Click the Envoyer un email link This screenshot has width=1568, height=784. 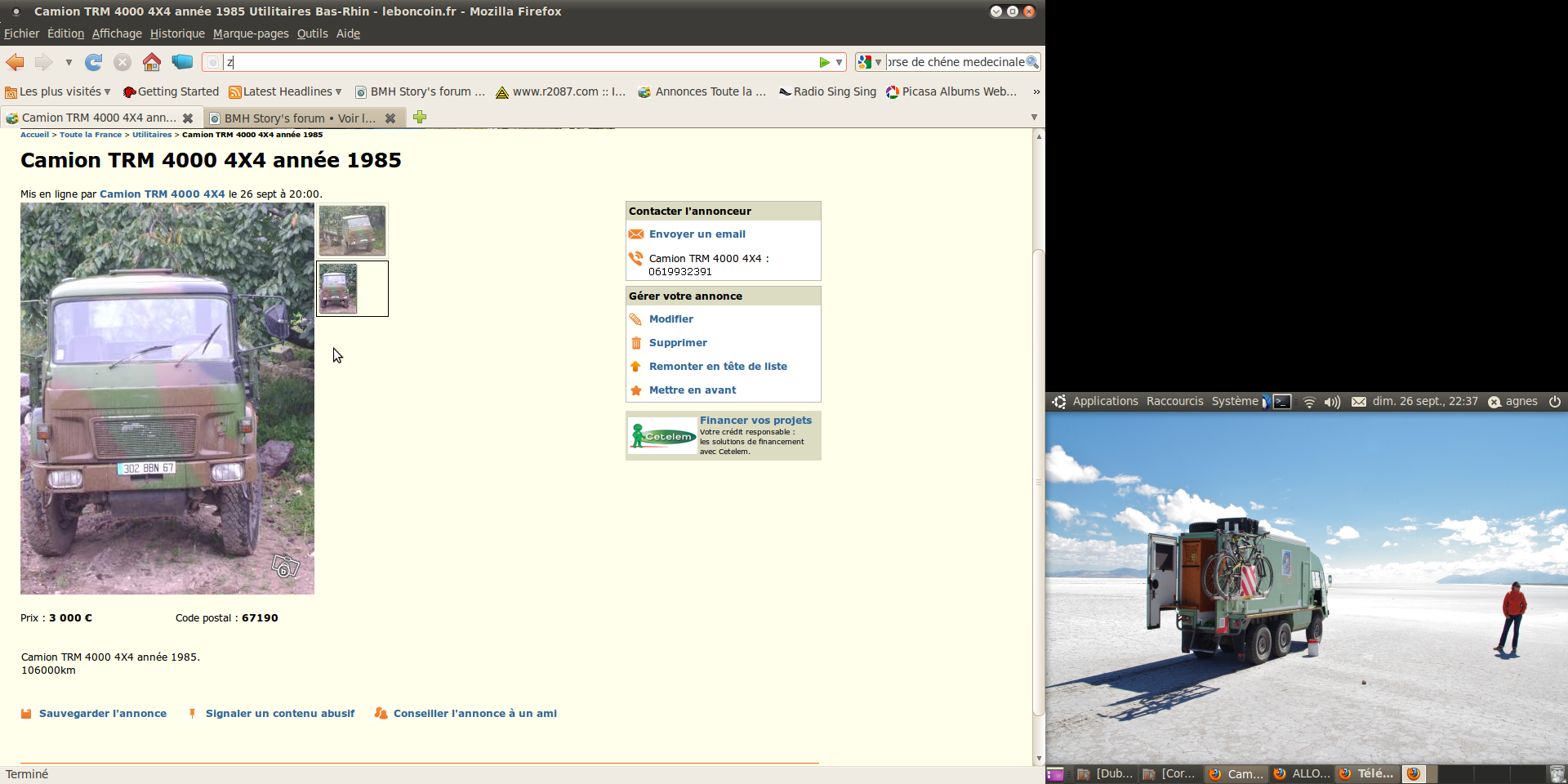click(x=697, y=234)
